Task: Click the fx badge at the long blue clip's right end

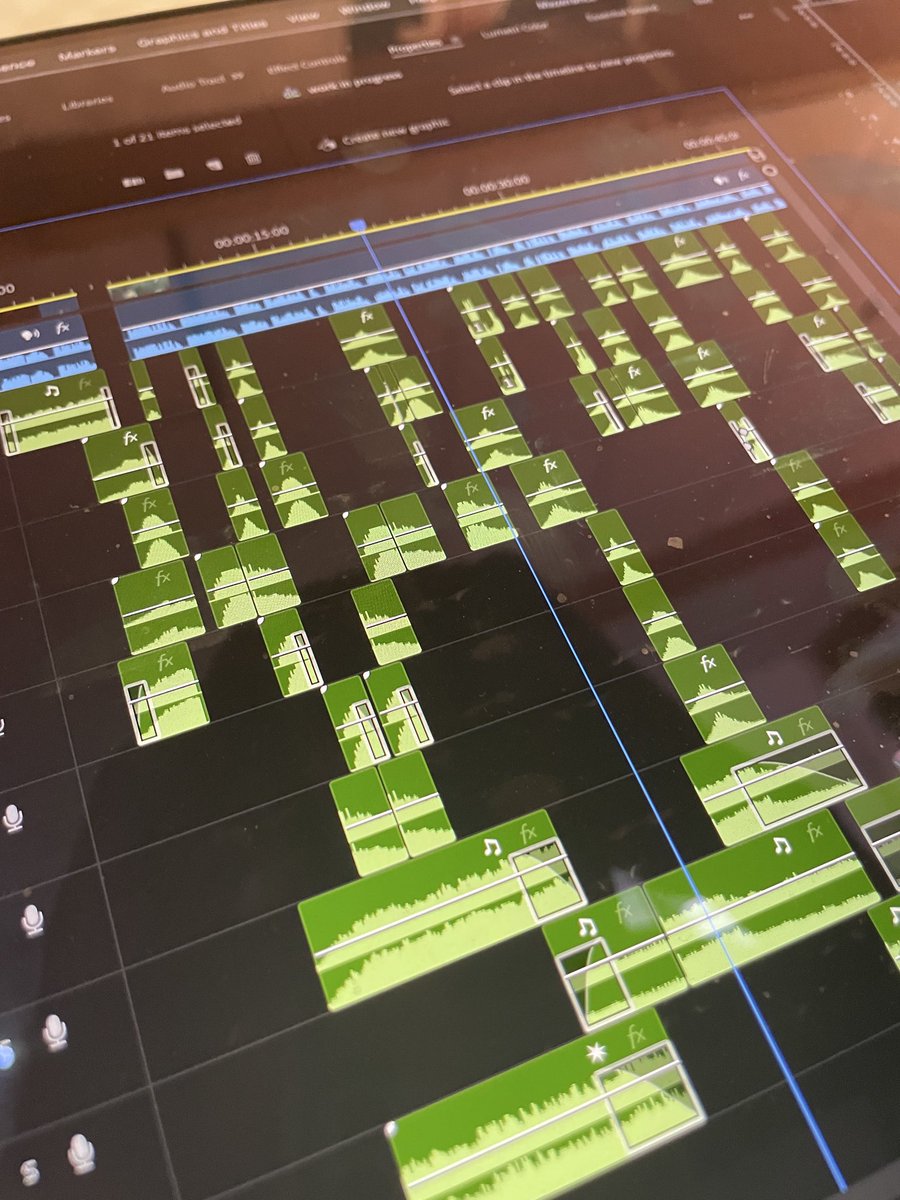Action: [742, 175]
